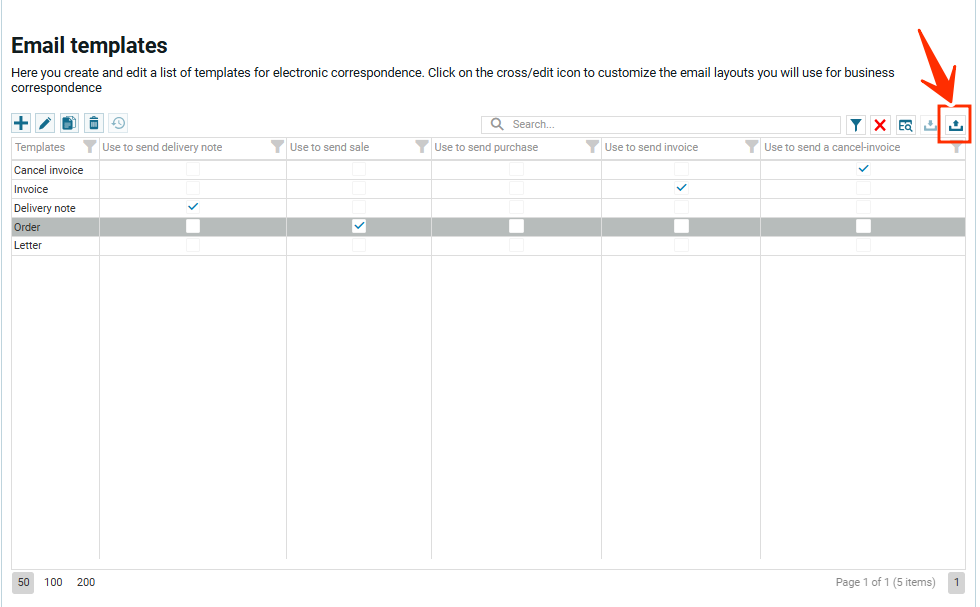980x607 pixels.
Task: Set page size to 100 items
Action: pos(53,582)
